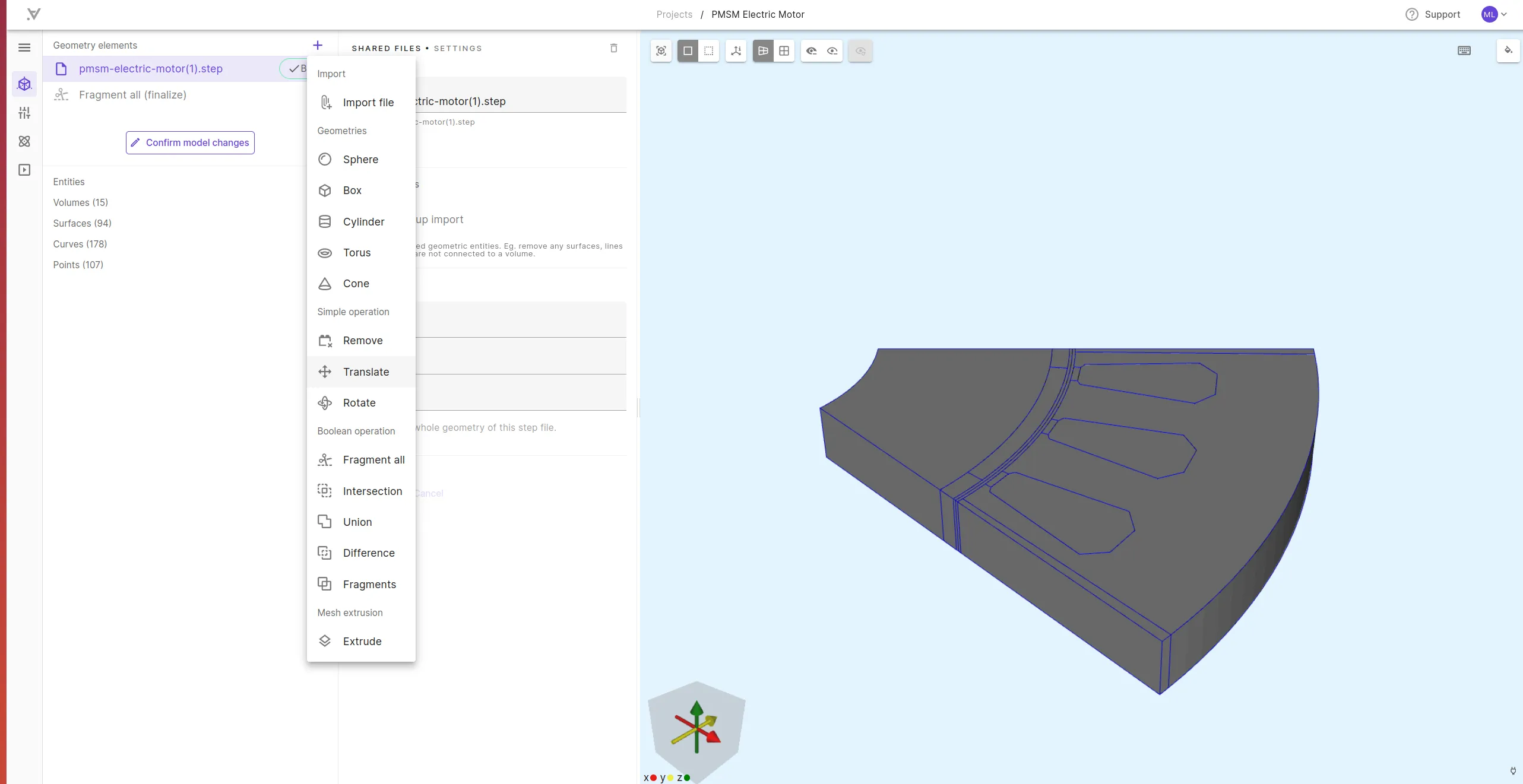The width and height of the screenshot is (1523, 784).
Task: Choose Translate operation from menu
Action: tap(361, 372)
